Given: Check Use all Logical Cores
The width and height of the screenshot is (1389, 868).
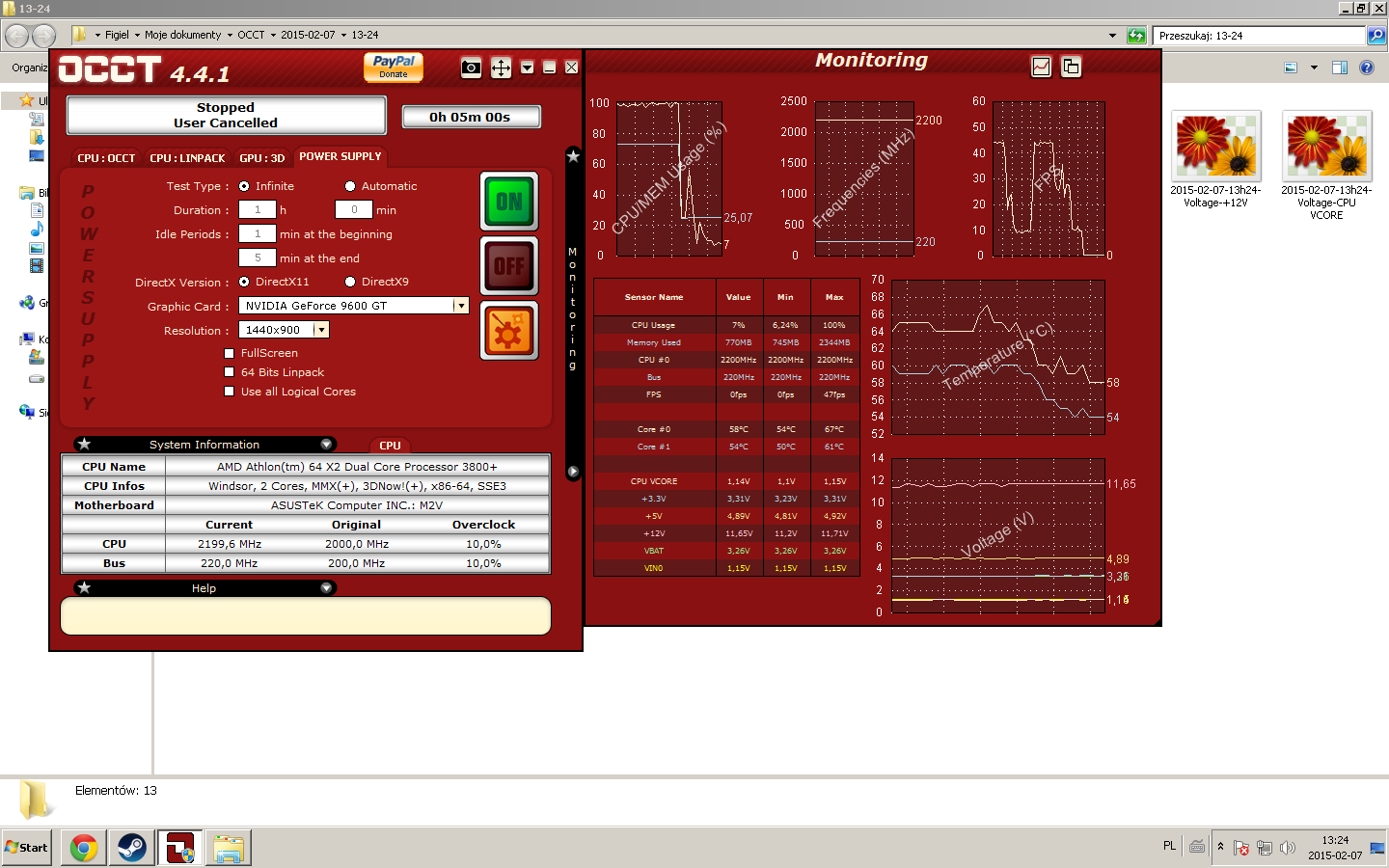Looking at the screenshot, I should [230, 392].
